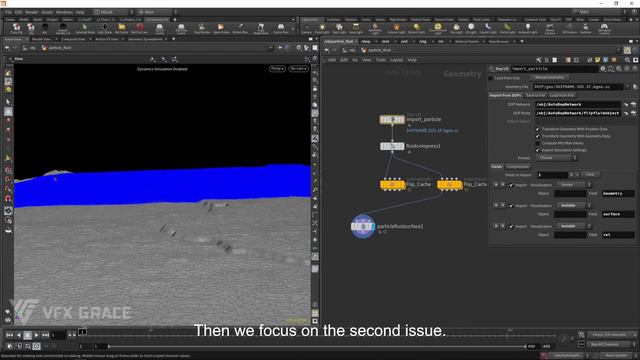Image resolution: width=640 pixels, height=360 pixels.
Task: Switch to the Render View tab
Action: (41, 39)
